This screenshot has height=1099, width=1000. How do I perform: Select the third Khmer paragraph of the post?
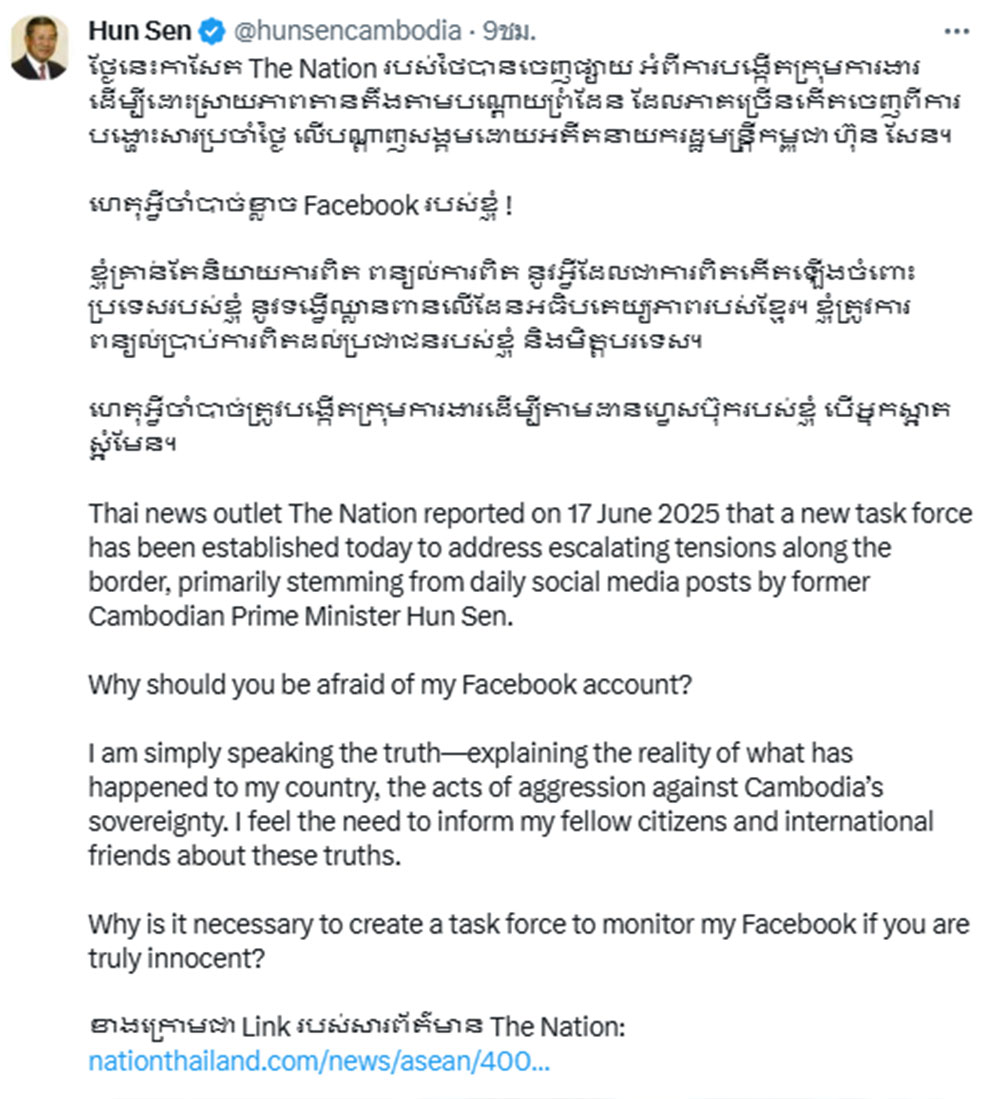[x=501, y=307]
